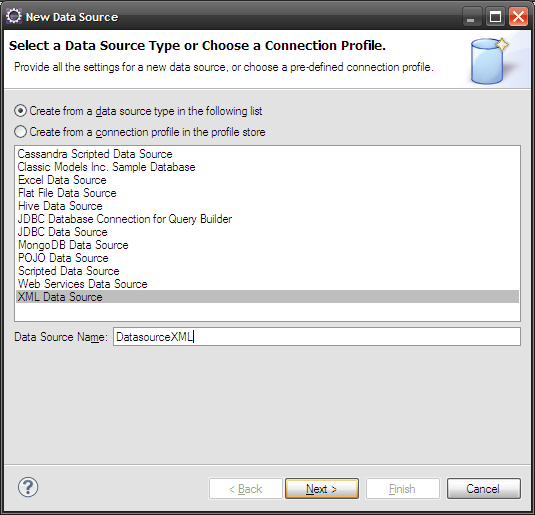Select JDBC Database Connection for Query Builder
This screenshot has width=535, height=515.
point(125,219)
